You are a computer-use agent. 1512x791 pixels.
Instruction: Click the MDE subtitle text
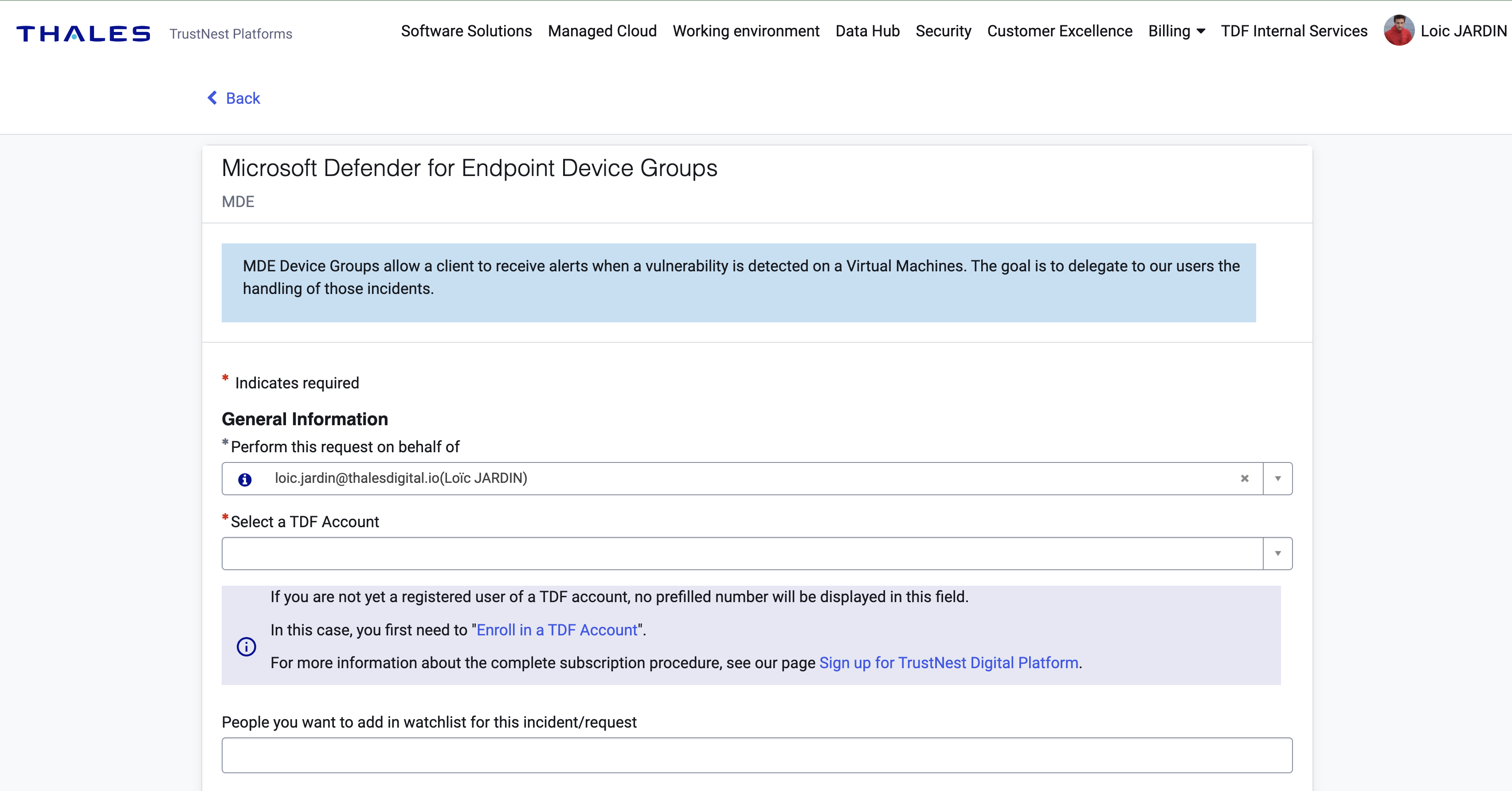[238, 202]
